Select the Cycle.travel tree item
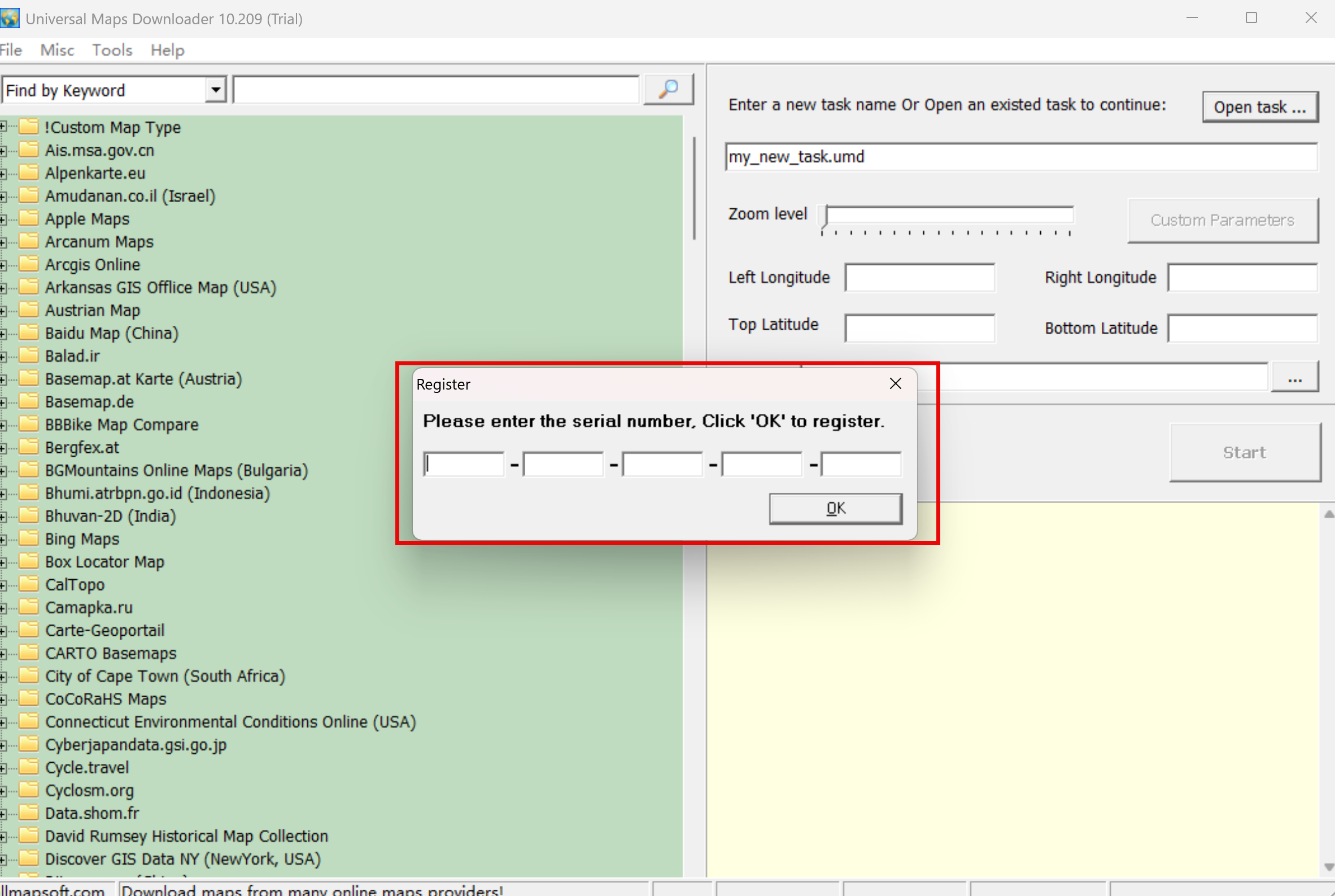 87,767
